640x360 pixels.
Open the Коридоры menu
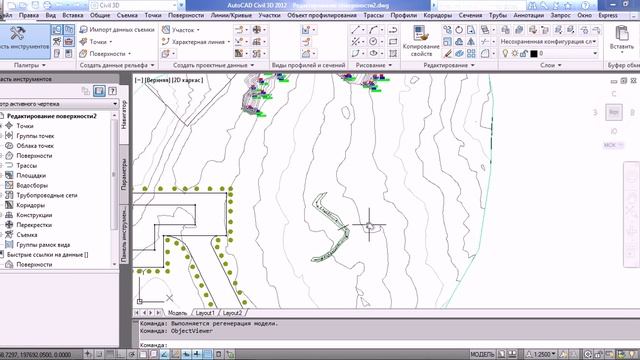[x=437, y=15]
